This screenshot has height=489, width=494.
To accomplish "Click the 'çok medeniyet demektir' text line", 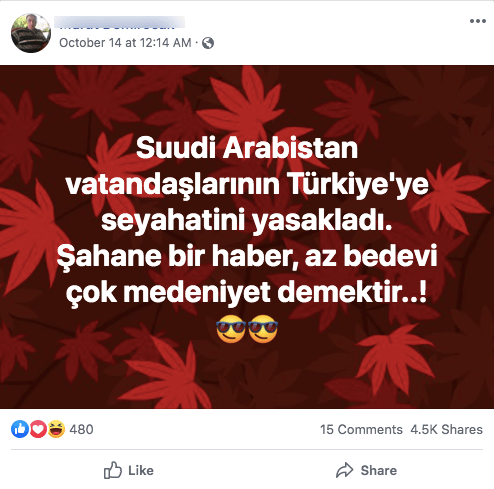I will [246, 293].
